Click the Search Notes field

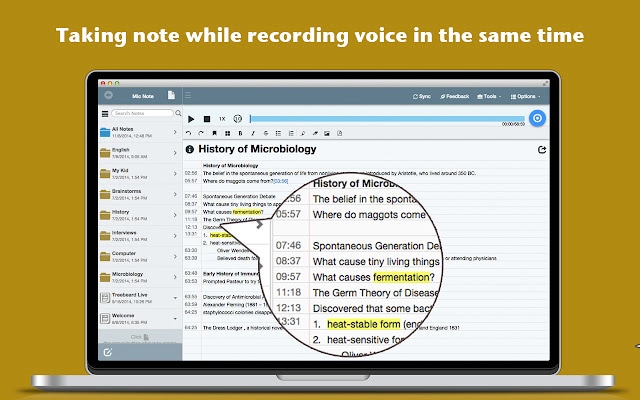(142, 113)
